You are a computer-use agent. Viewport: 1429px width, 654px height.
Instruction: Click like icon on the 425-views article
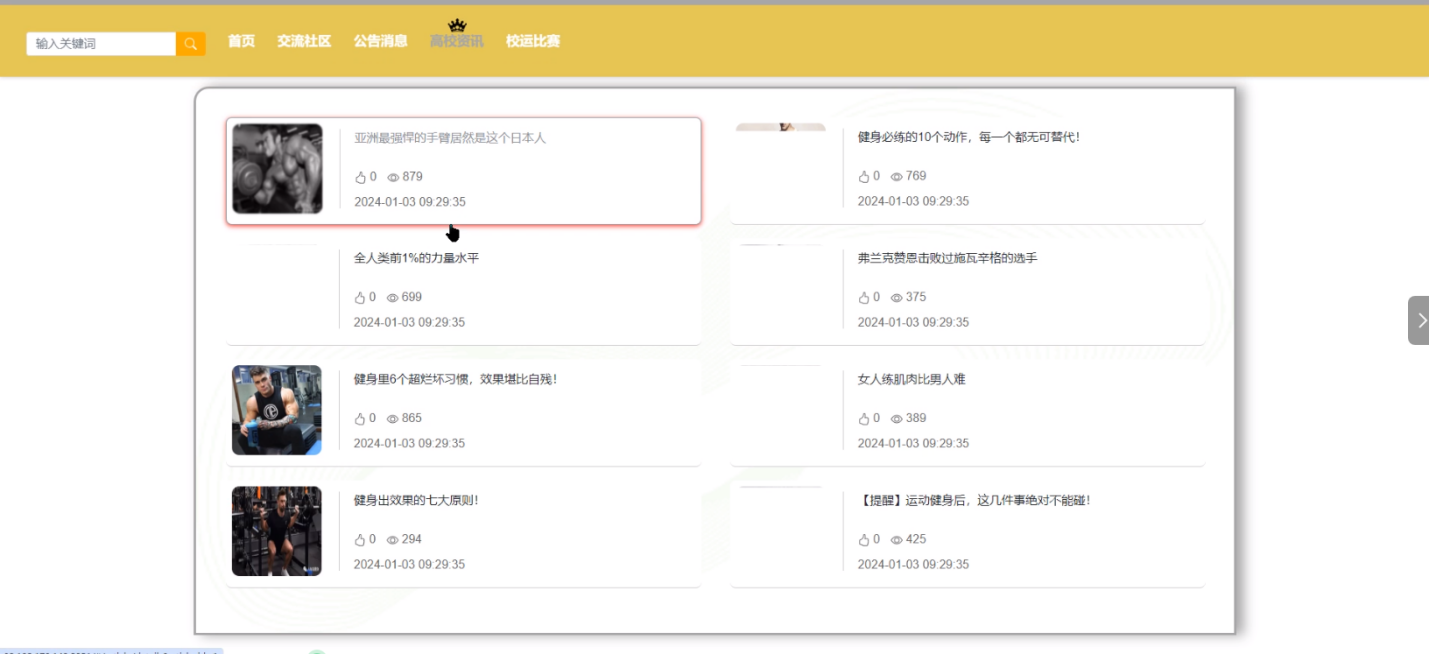[x=865, y=539]
